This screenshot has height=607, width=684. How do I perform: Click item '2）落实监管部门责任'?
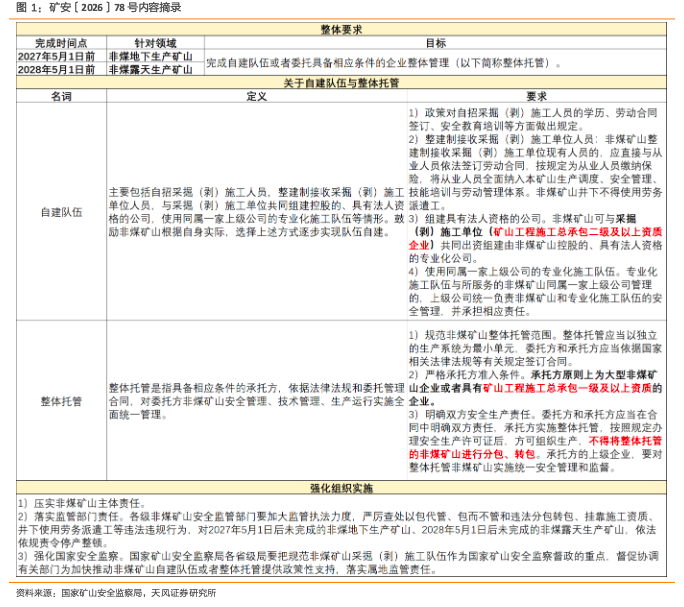337,529
